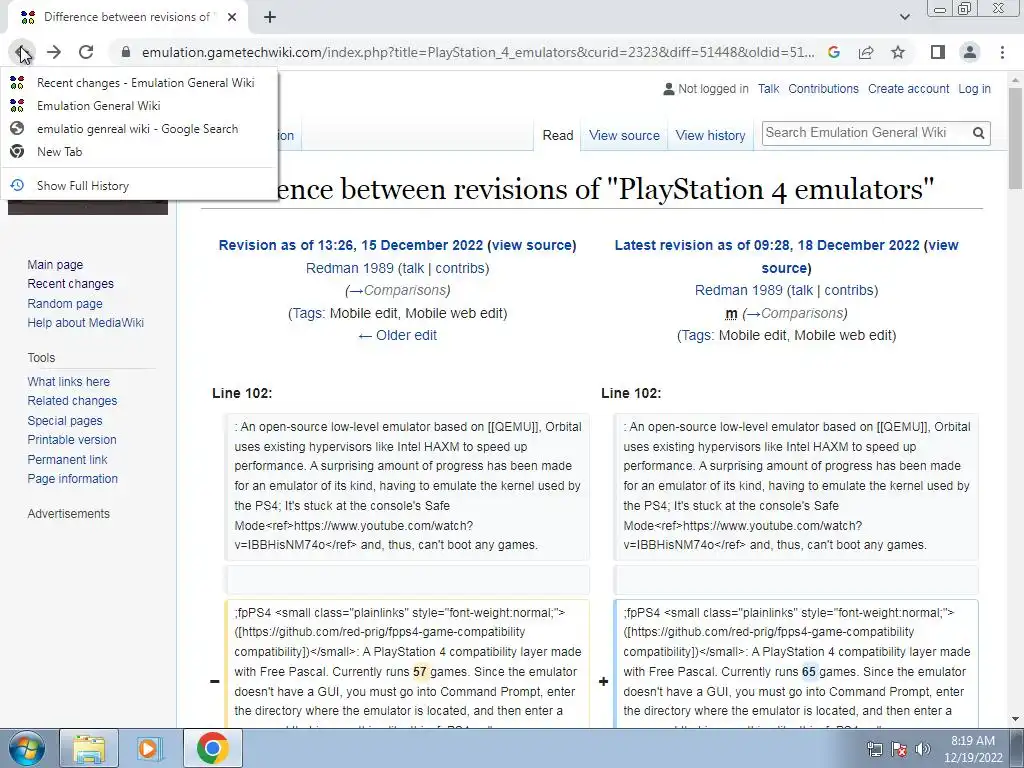Click the Log in link

[x=974, y=89]
